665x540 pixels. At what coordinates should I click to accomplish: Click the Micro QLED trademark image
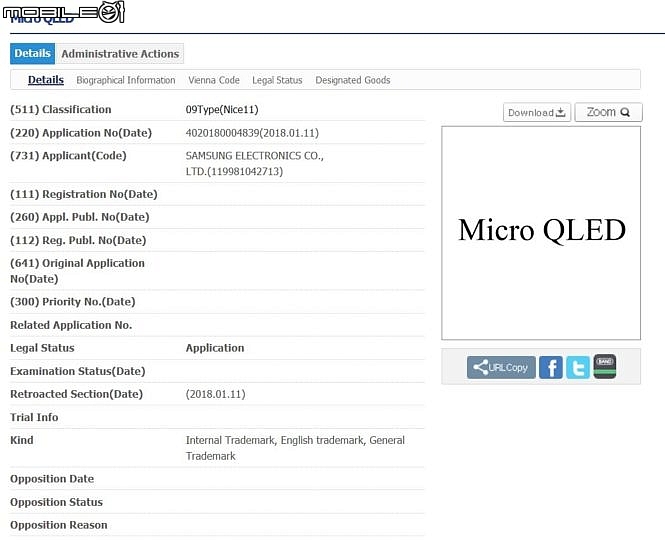click(x=541, y=233)
